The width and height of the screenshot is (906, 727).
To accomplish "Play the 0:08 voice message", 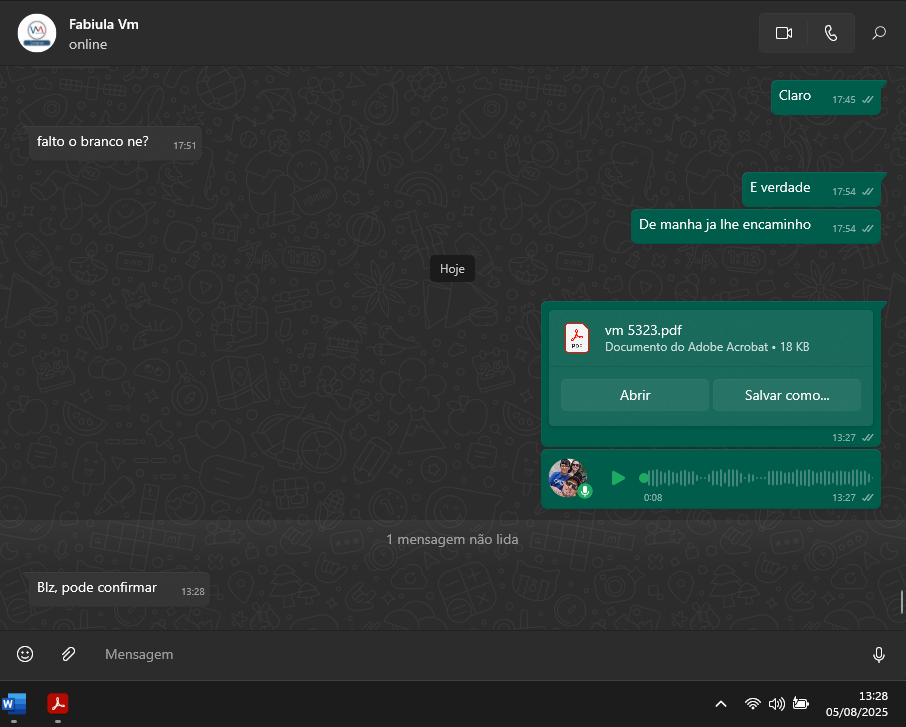I will click(x=618, y=478).
